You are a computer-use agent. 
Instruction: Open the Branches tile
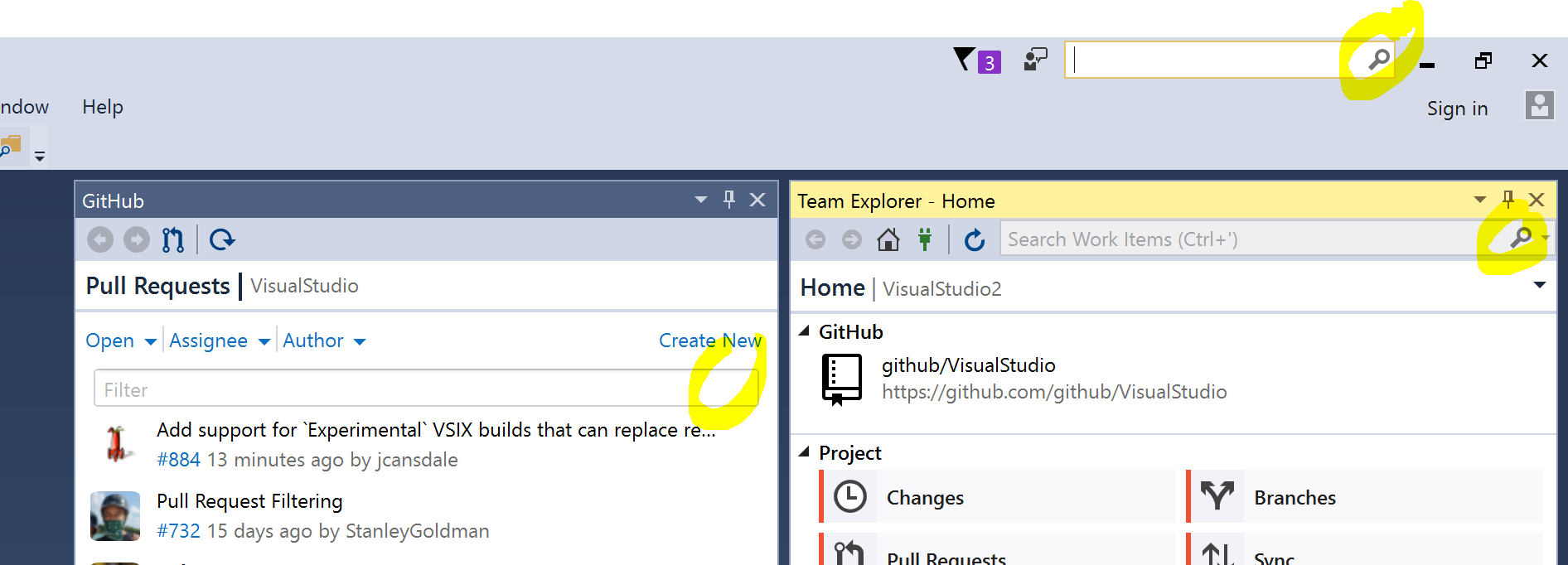point(1364,497)
